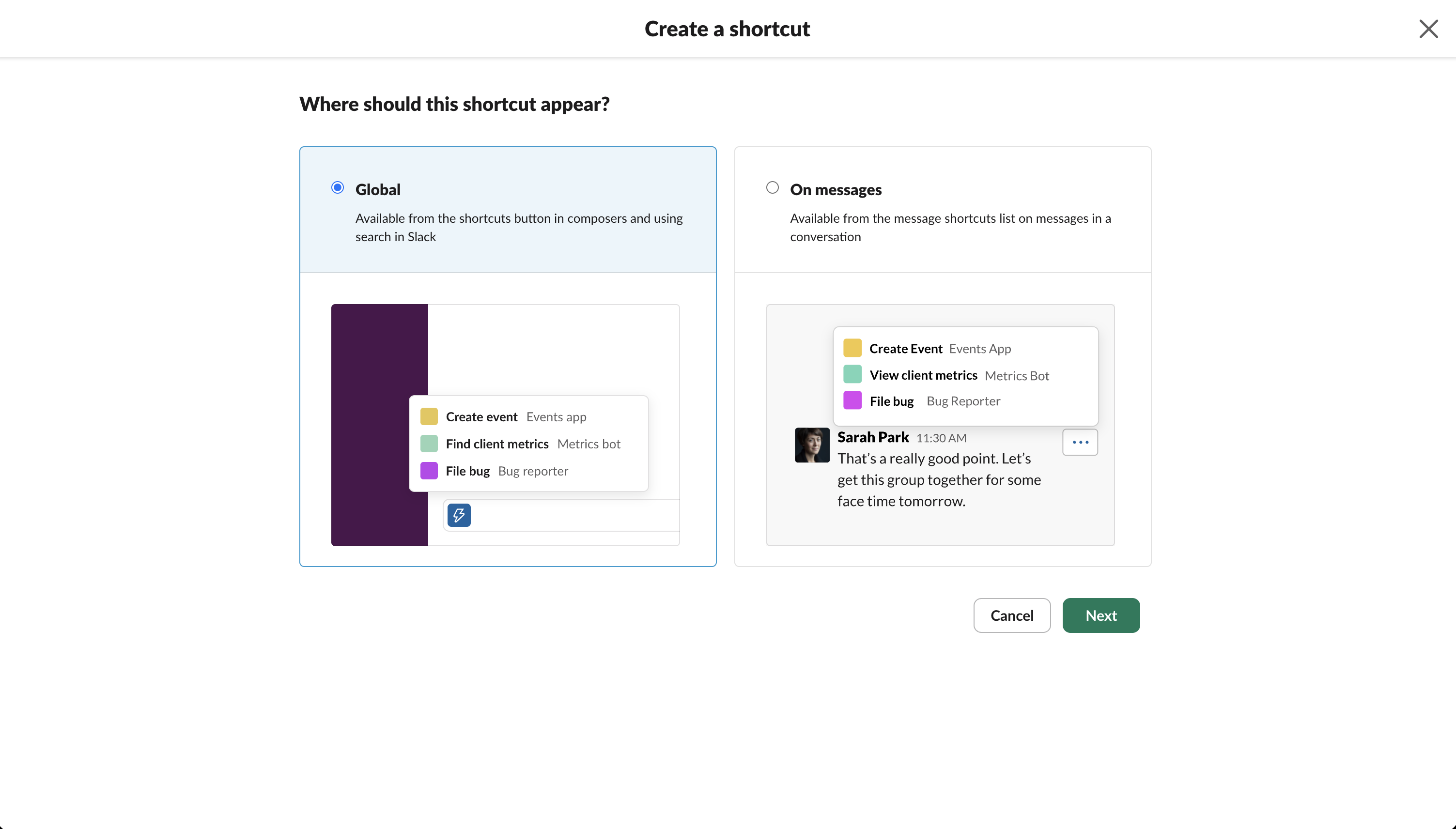Image resolution: width=1456 pixels, height=829 pixels.
Task: Expand the On messages option panel
Action: pos(942,209)
